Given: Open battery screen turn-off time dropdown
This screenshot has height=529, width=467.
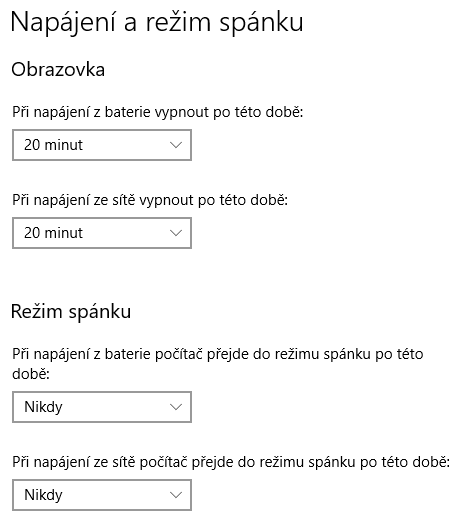Looking at the screenshot, I should click(102, 145).
